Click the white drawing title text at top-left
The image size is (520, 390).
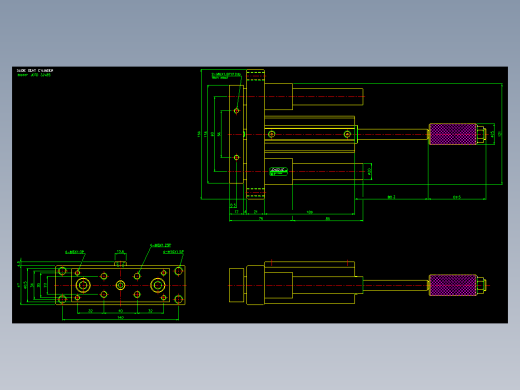[x=35, y=71]
